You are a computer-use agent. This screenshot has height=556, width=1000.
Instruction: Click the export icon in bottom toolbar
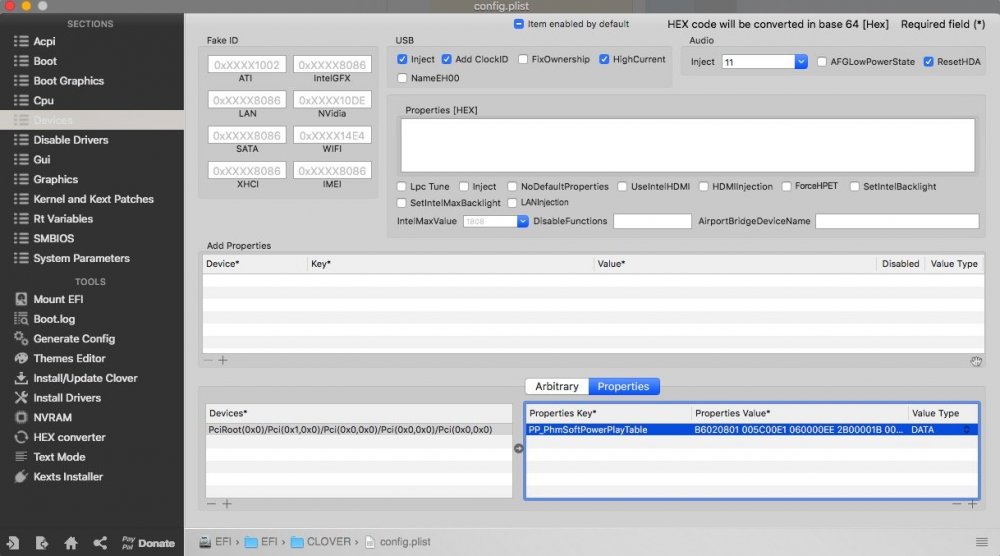41,543
